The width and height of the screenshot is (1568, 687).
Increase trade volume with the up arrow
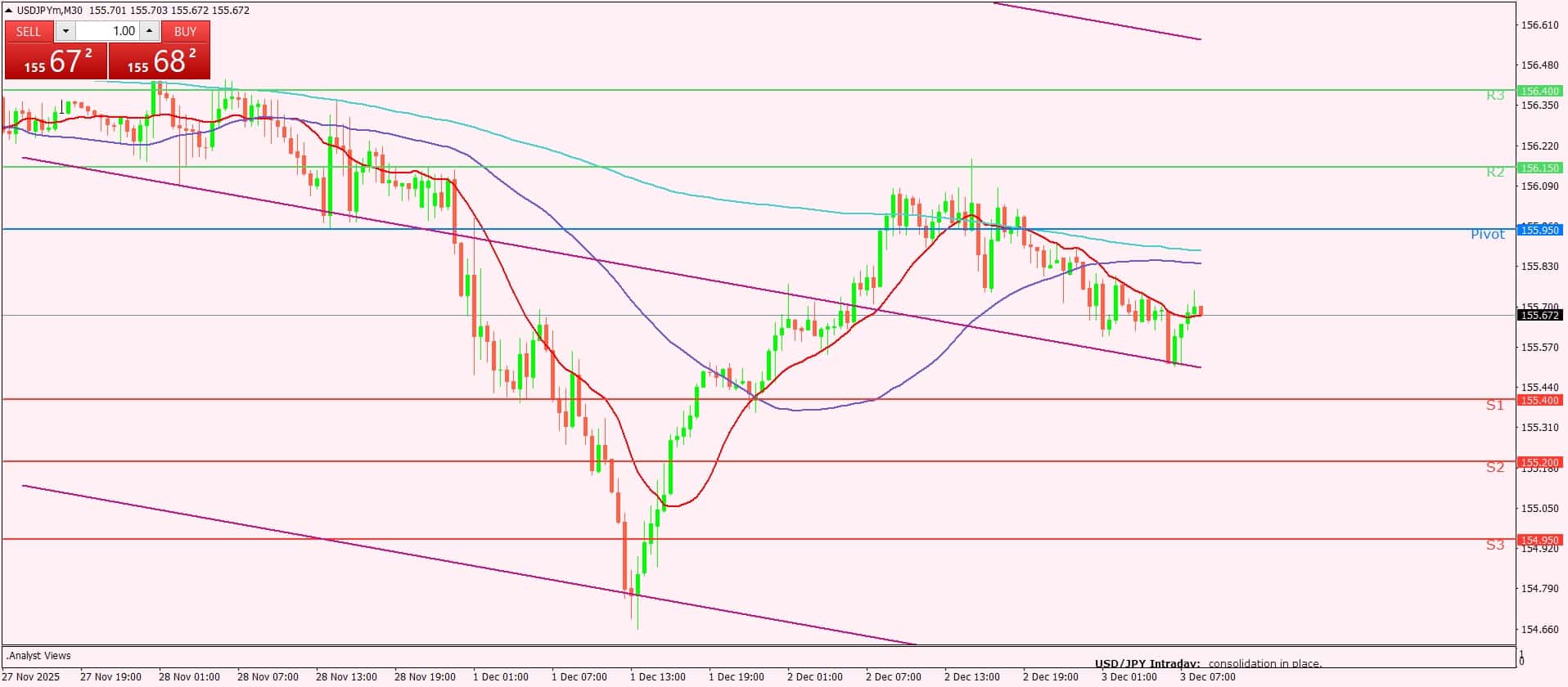[x=149, y=31]
